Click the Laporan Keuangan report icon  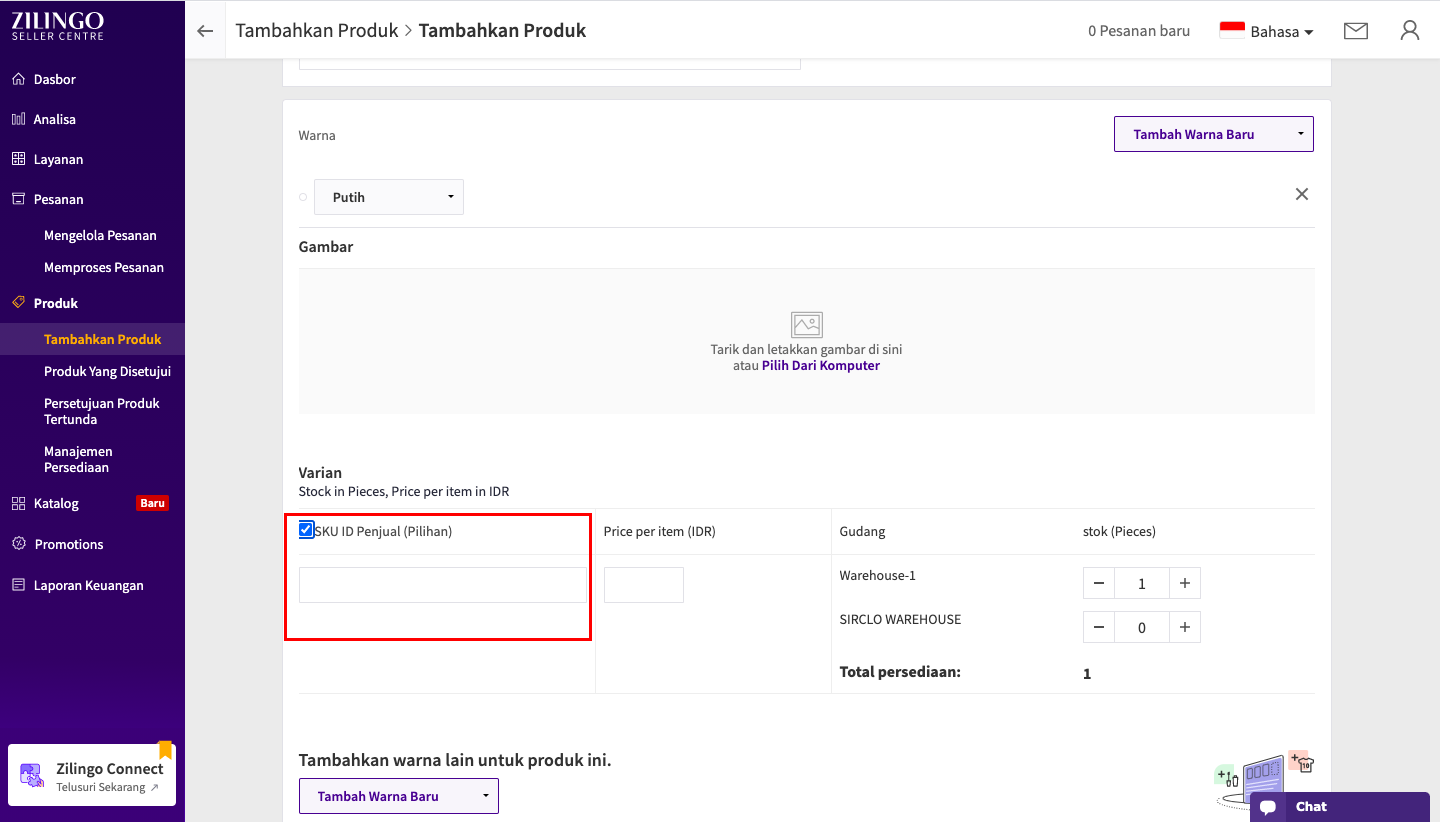(x=18, y=585)
